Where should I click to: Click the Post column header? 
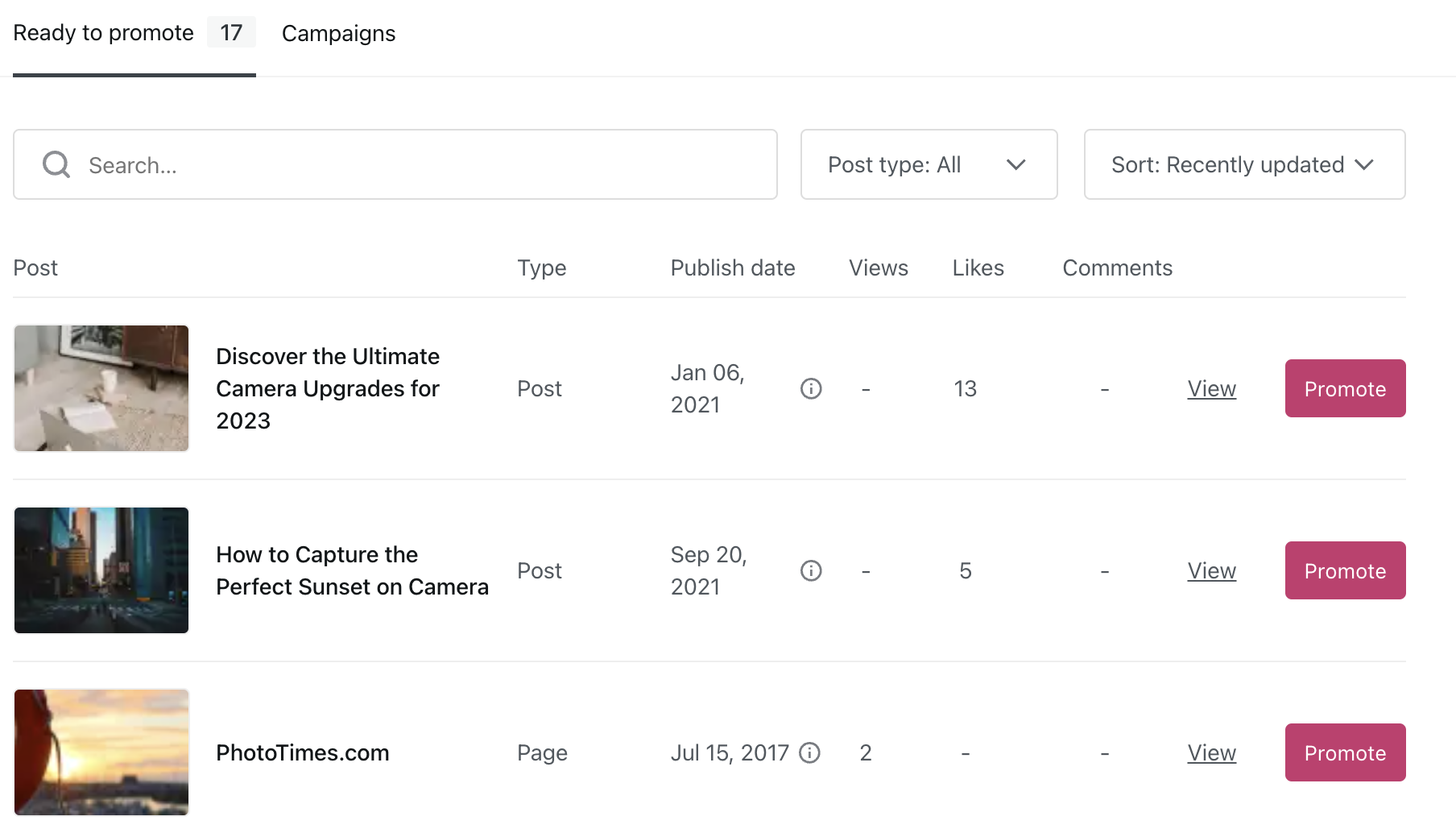click(x=35, y=267)
